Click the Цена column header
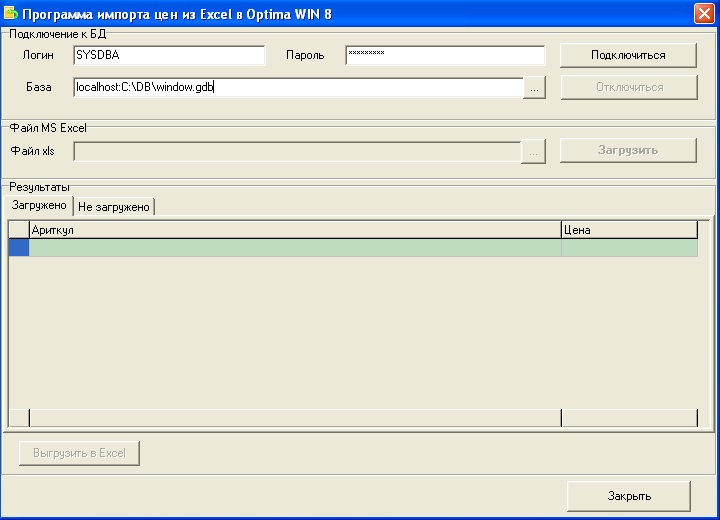This screenshot has height=520, width=720. [628, 230]
